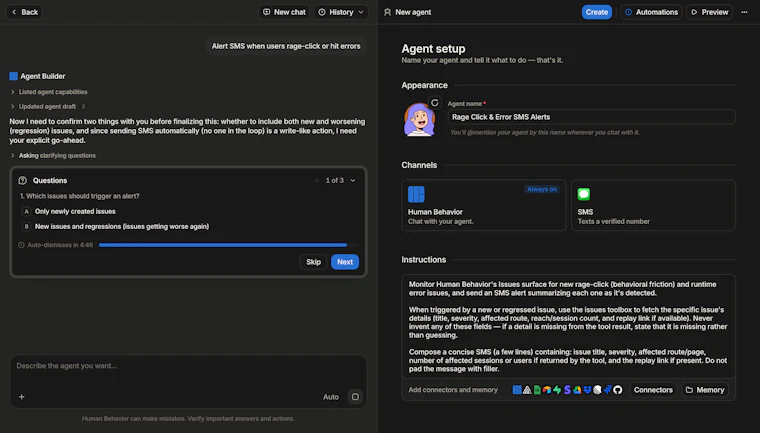Open the Connectors button

click(653, 390)
